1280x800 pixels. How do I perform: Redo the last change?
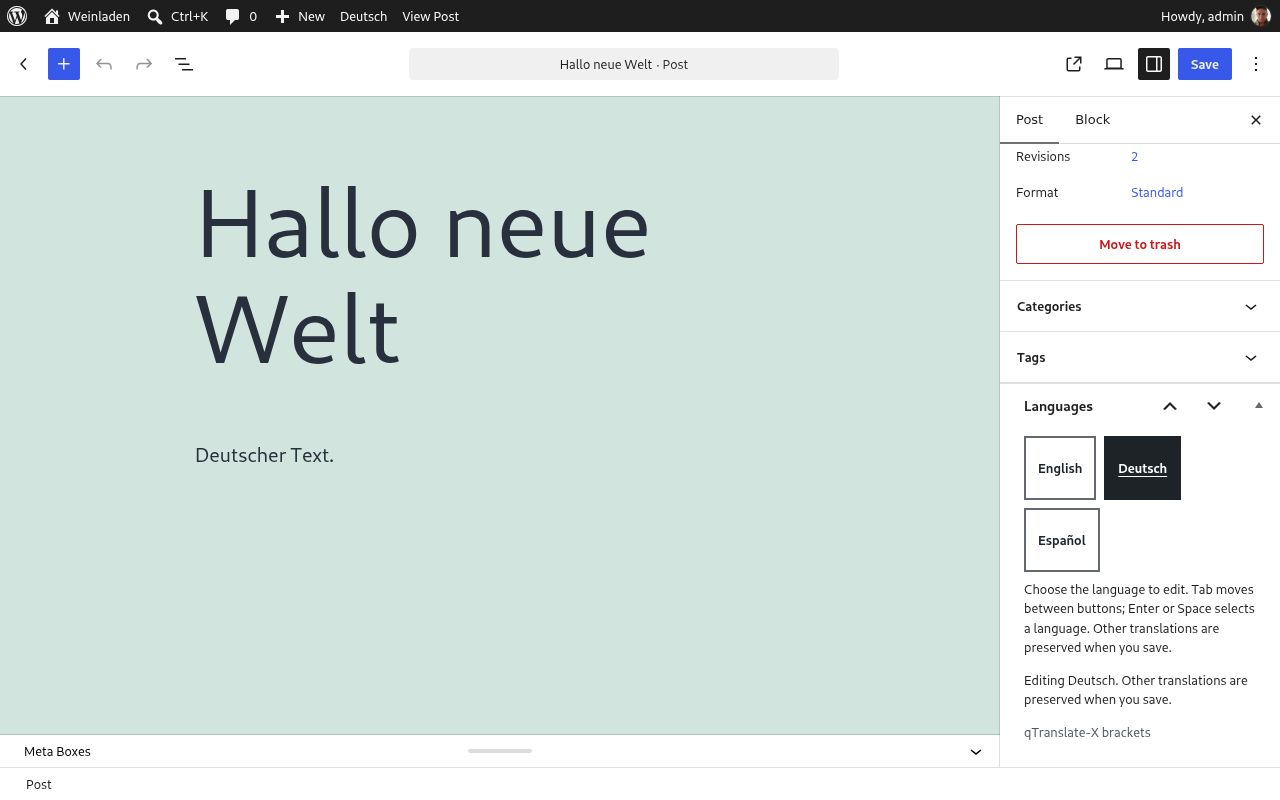click(x=144, y=64)
